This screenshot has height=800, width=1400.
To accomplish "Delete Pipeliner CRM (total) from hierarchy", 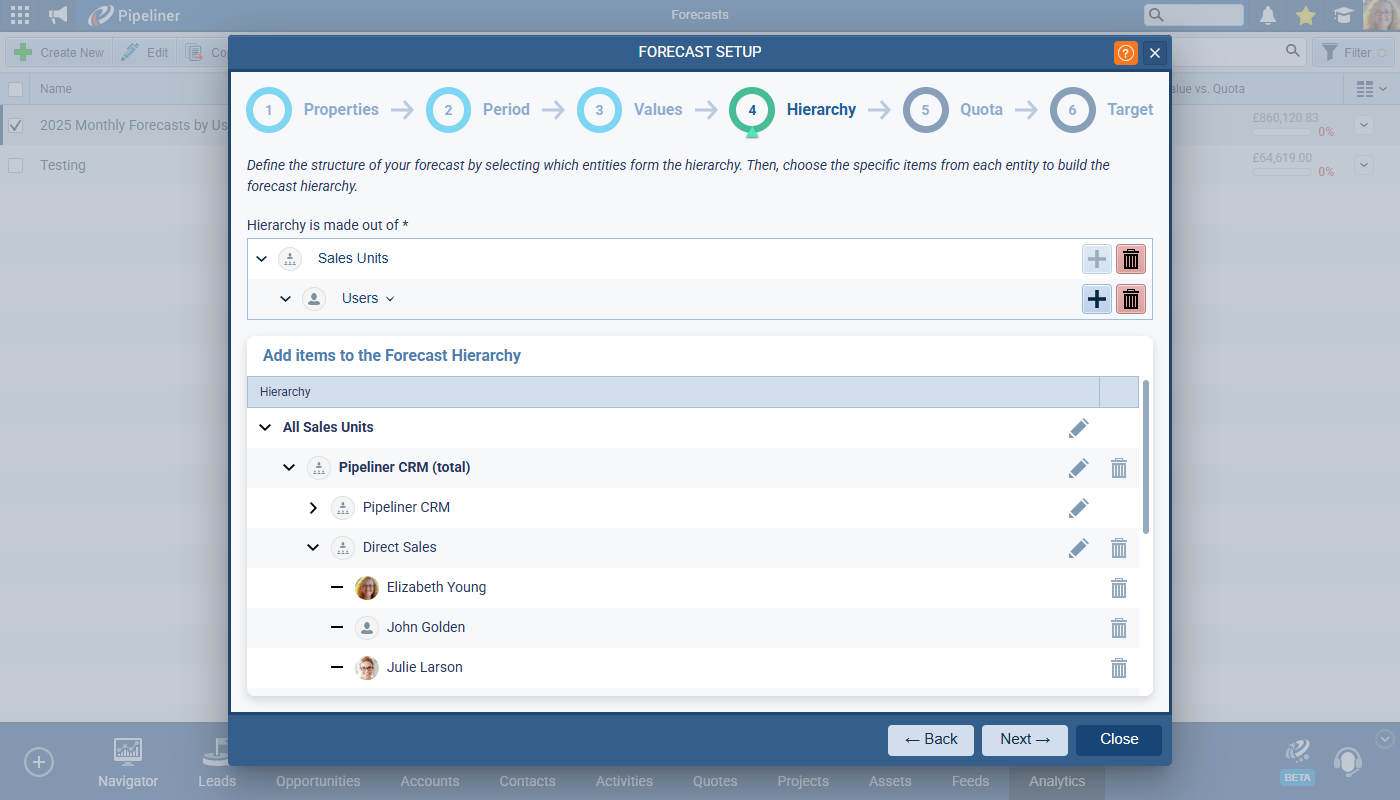I will pos(1119,468).
